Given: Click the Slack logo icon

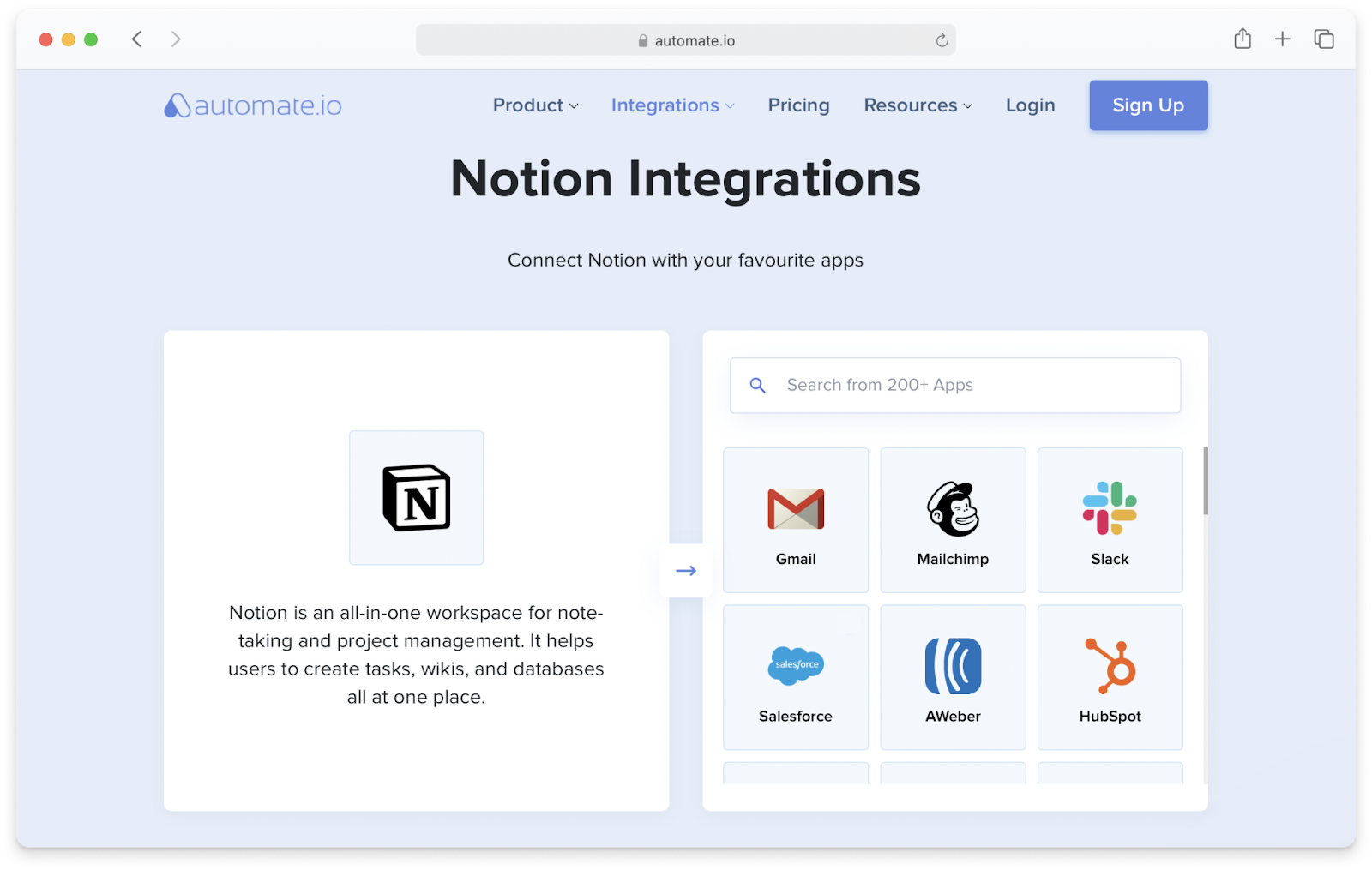Looking at the screenshot, I should [1110, 508].
